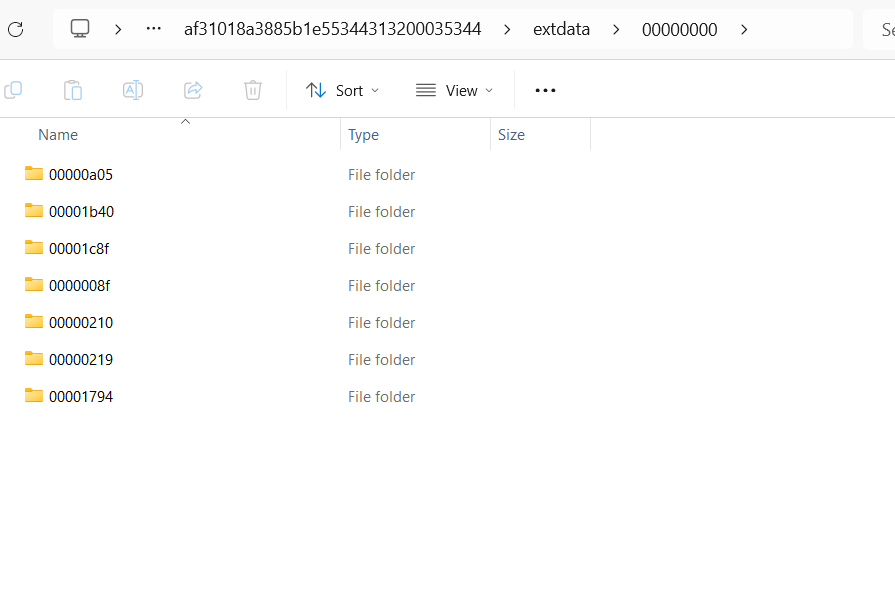Image resolution: width=895 pixels, height=600 pixels.
Task: Click the folder icon of 00000219
Action: point(34,359)
